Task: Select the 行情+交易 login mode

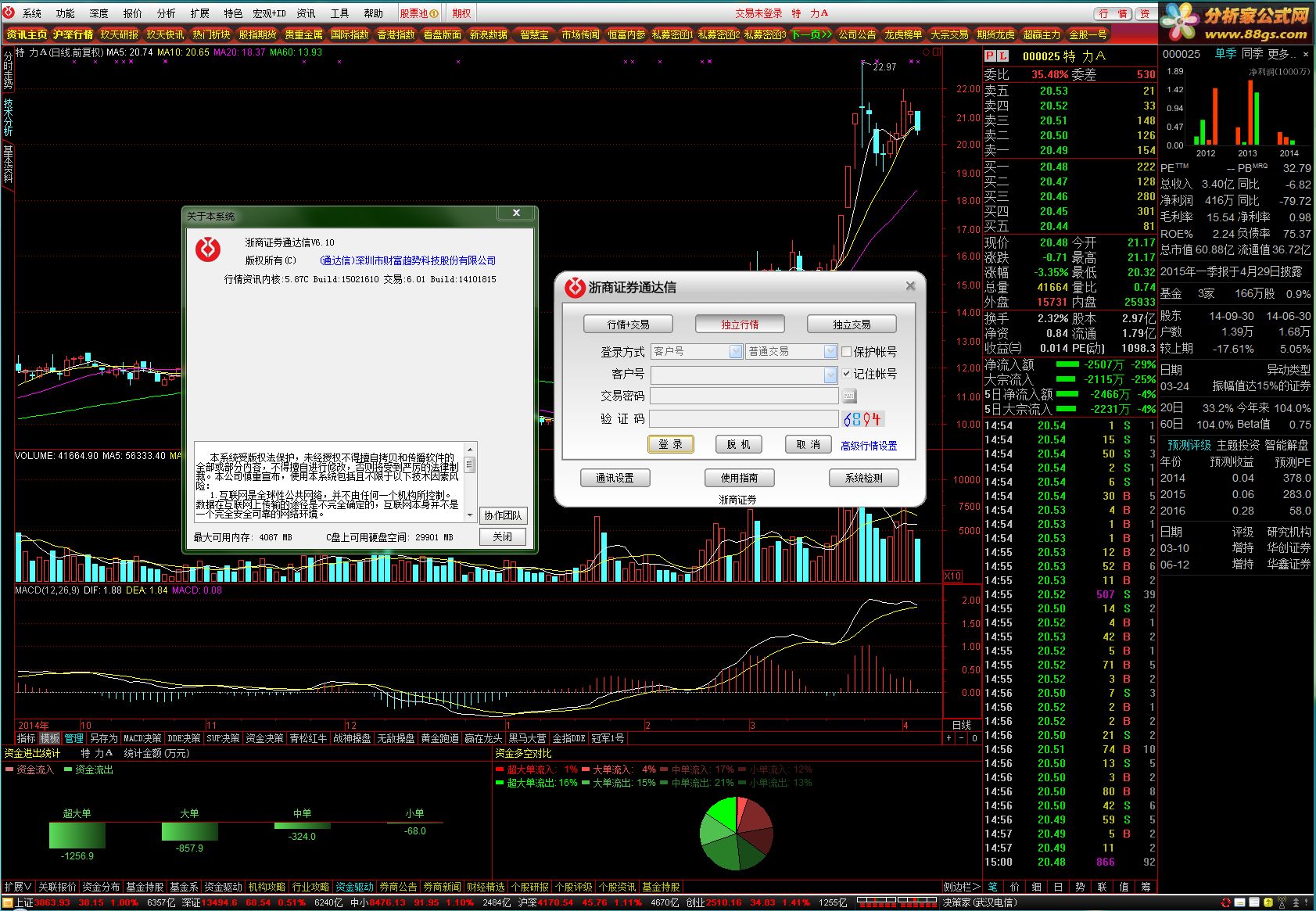Action: click(x=628, y=325)
